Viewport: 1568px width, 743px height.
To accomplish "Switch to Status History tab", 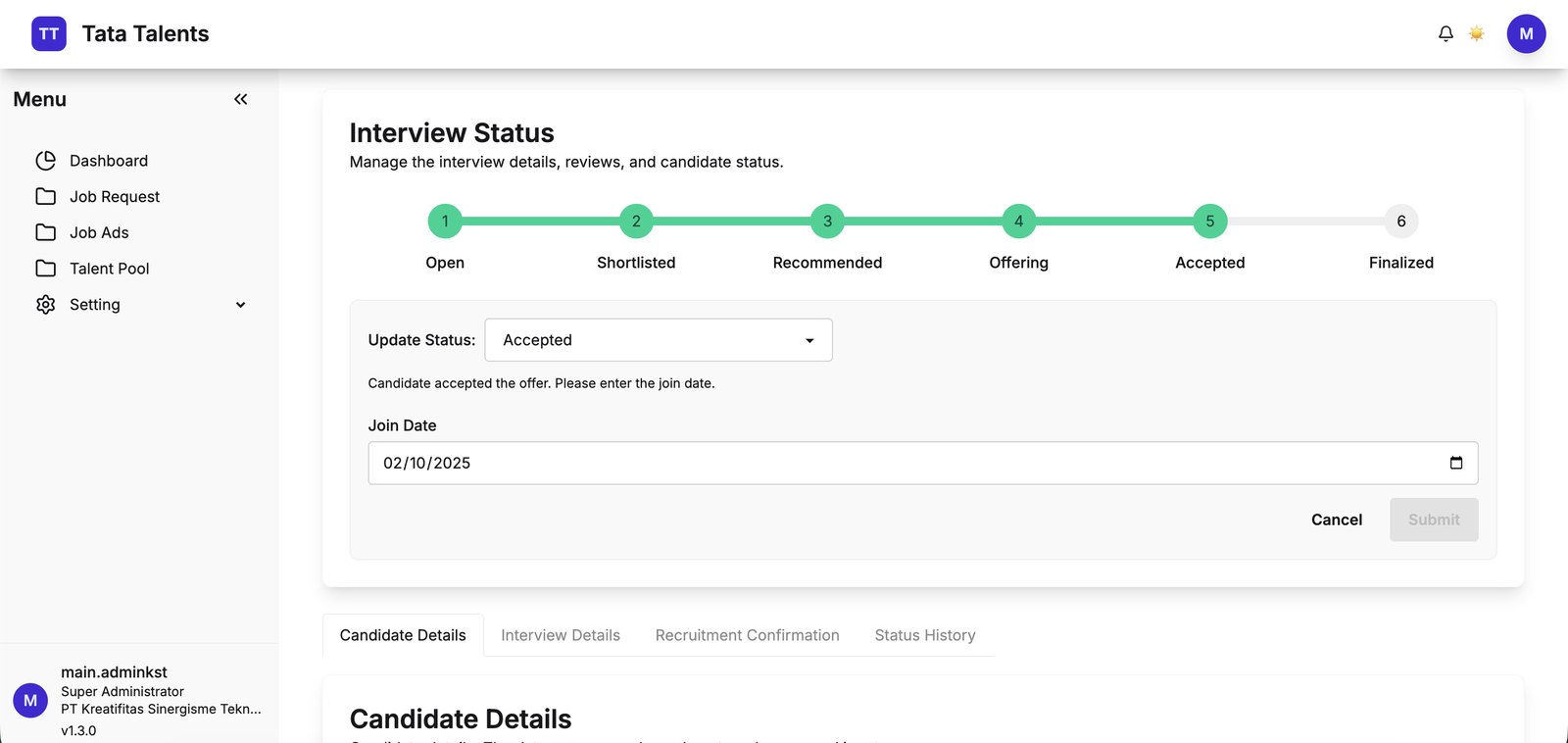I will [x=925, y=635].
